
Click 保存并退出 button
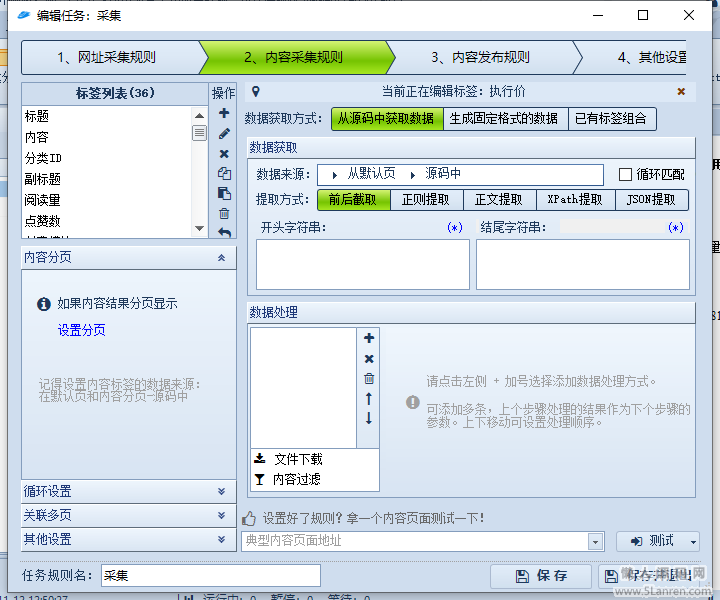click(650, 576)
